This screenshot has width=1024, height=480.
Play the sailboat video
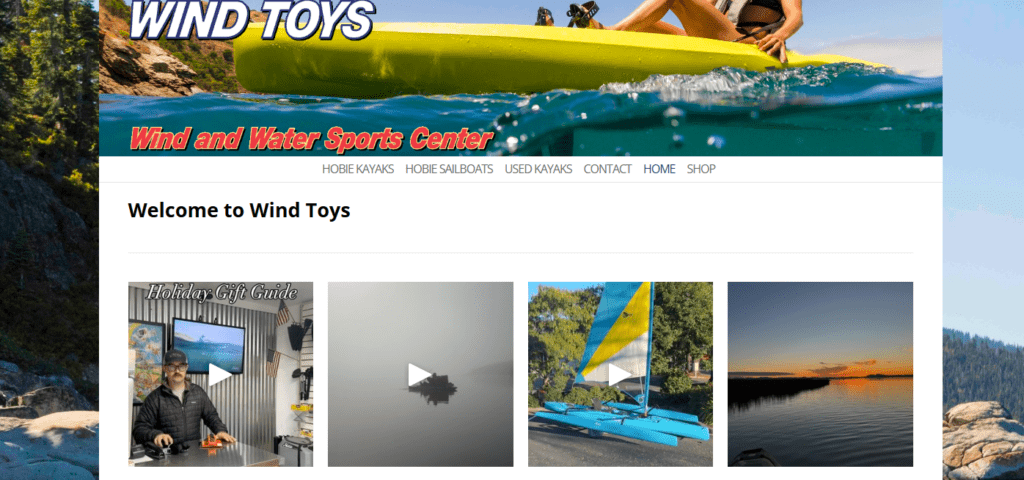tap(620, 375)
